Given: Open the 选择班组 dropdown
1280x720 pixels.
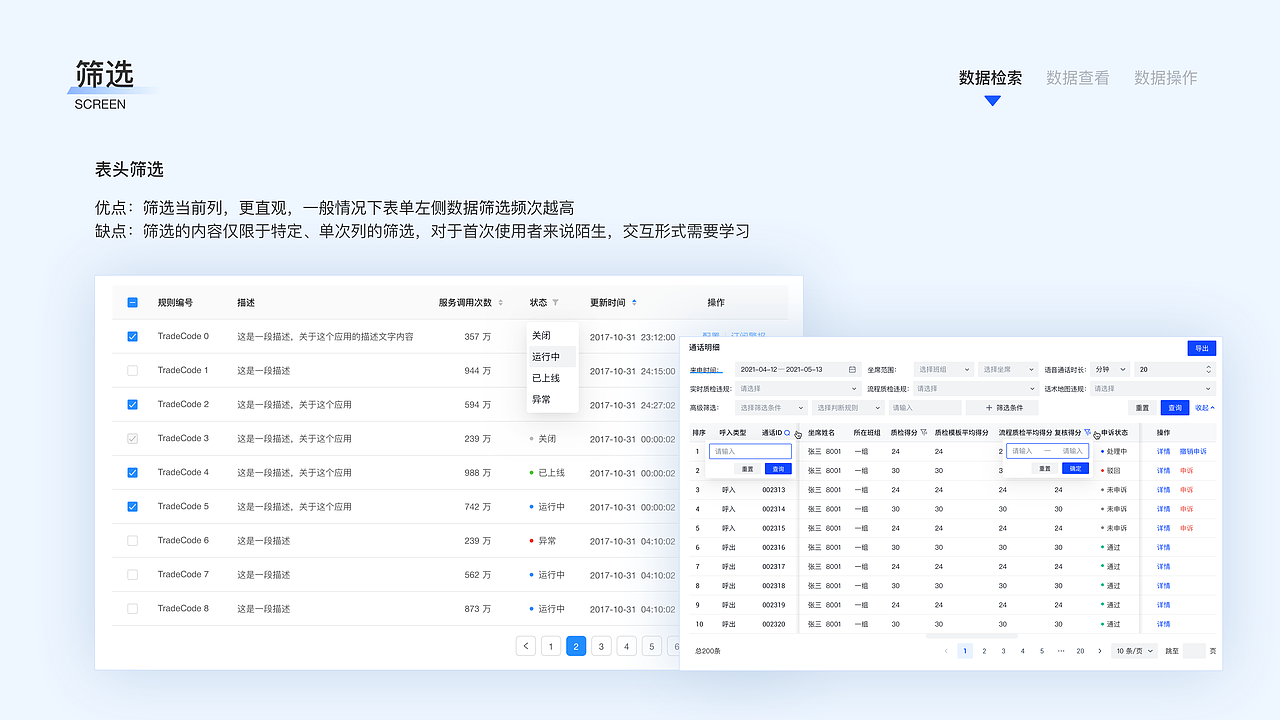Looking at the screenshot, I should (941, 369).
